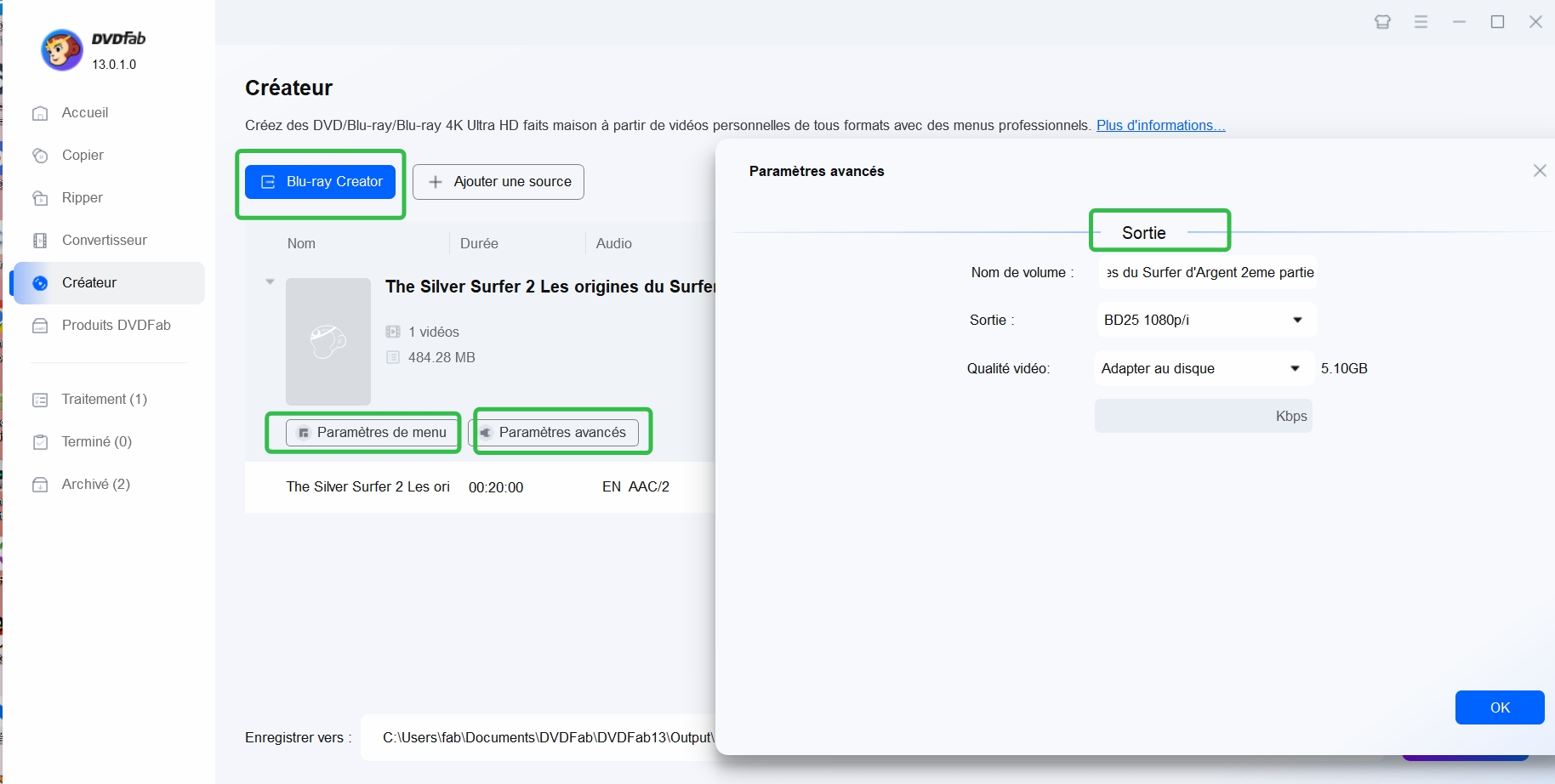Open the hamburger menu in title bar
Image resolution: width=1555 pixels, height=784 pixels.
pyautogui.click(x=1421, y=22)
